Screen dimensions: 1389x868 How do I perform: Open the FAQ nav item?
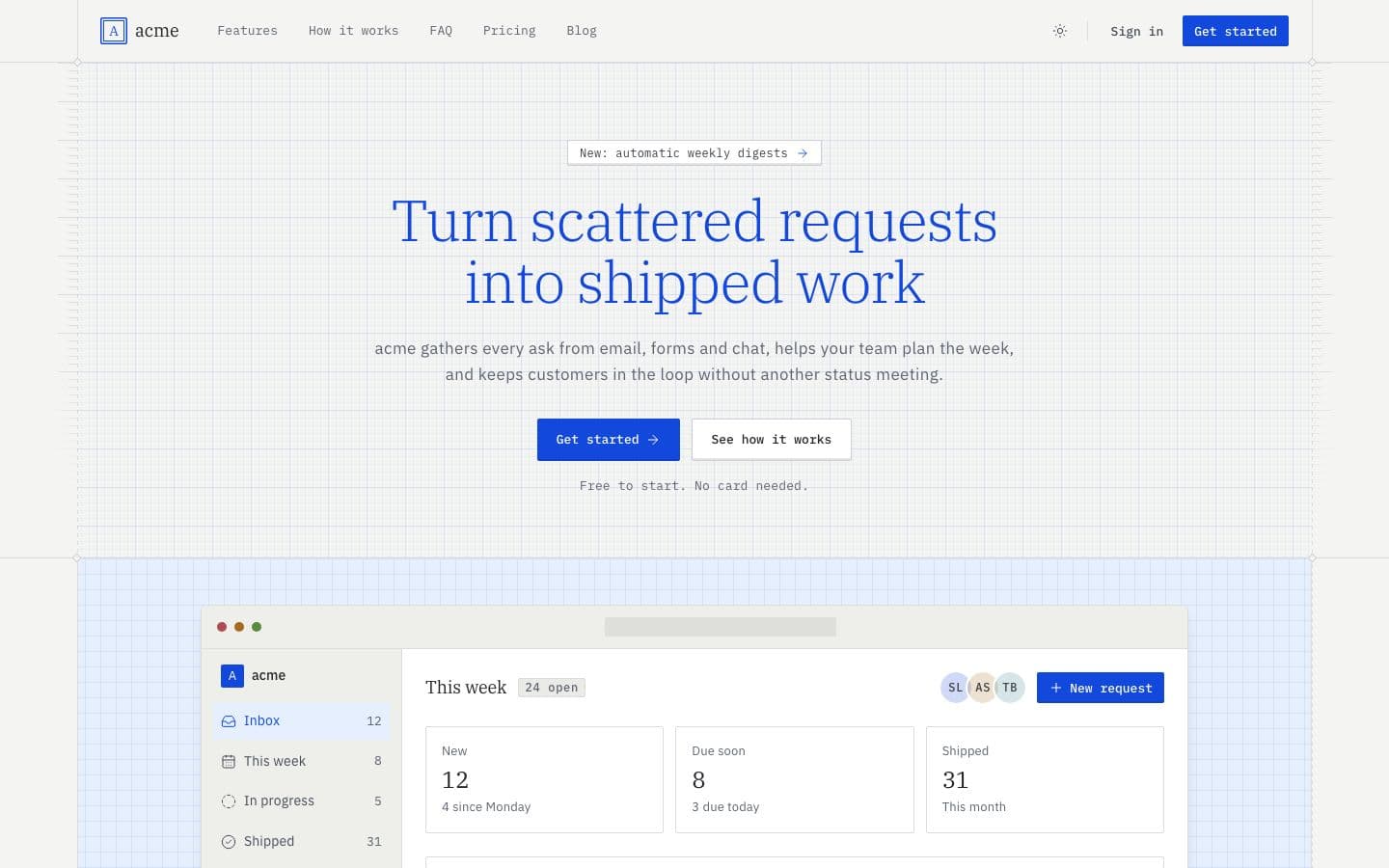[441, 31]
